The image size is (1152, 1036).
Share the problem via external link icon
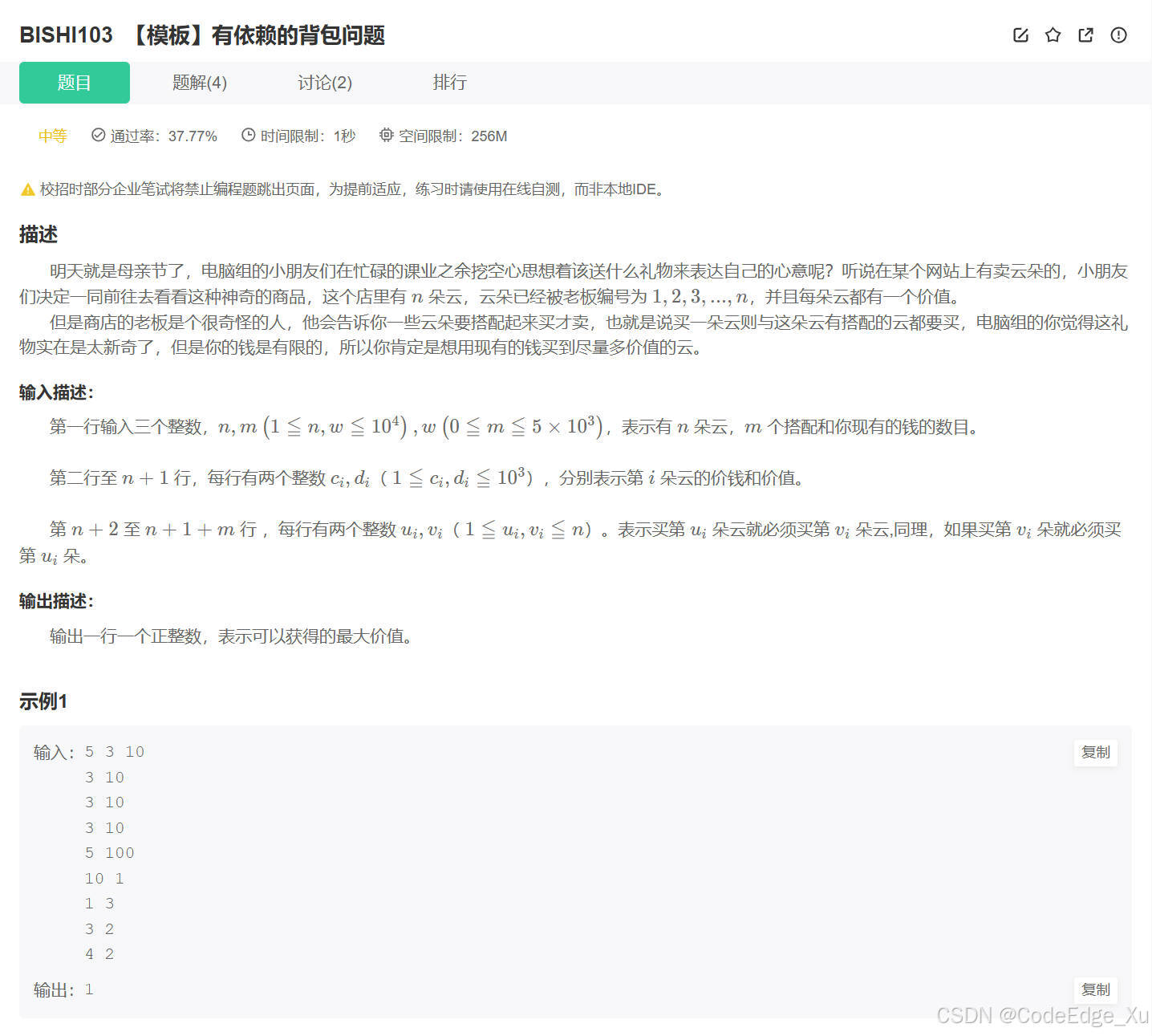pos(1085,35)
